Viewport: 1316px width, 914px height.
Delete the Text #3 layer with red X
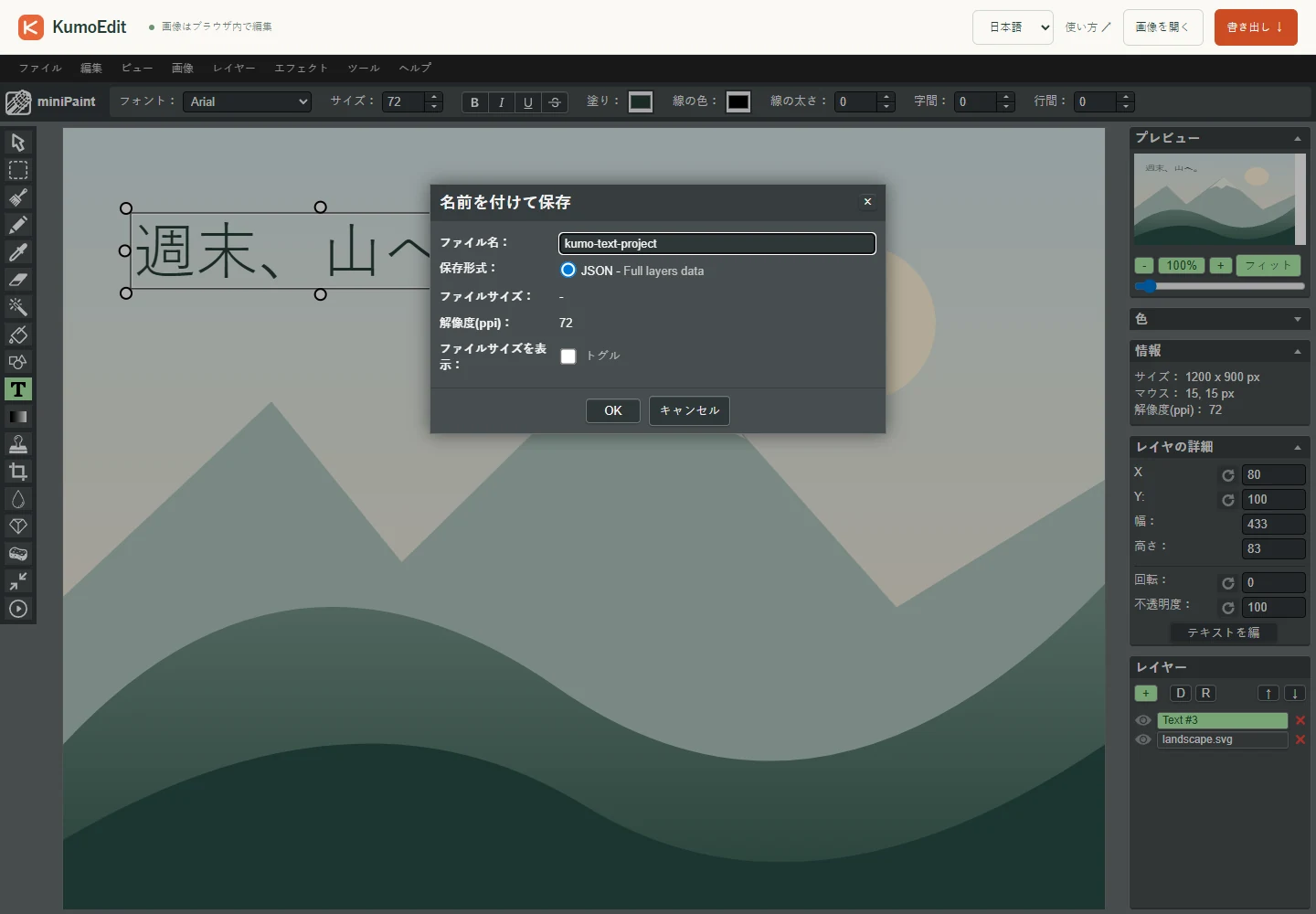pos(1300,720)
